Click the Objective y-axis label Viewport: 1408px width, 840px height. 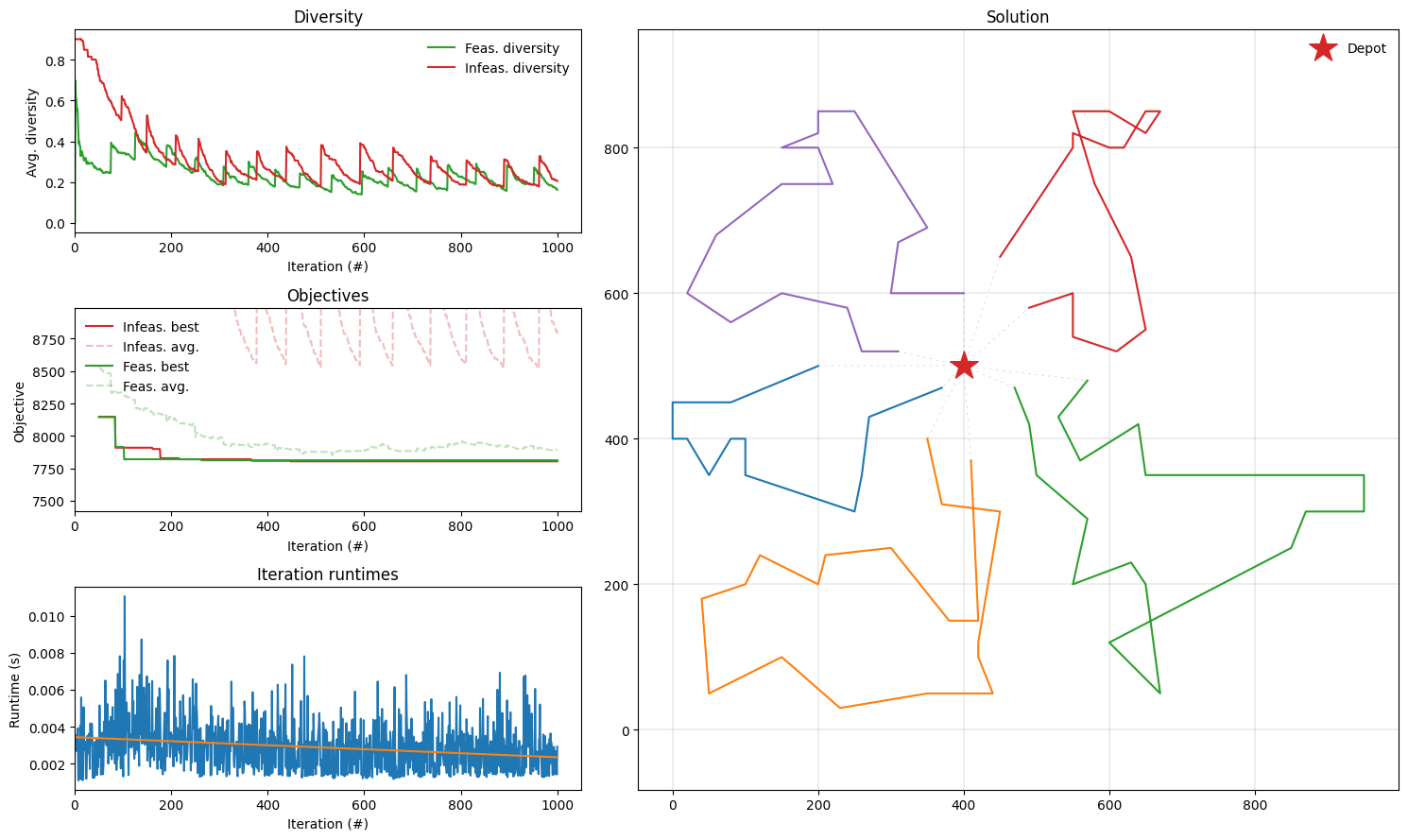20,411
